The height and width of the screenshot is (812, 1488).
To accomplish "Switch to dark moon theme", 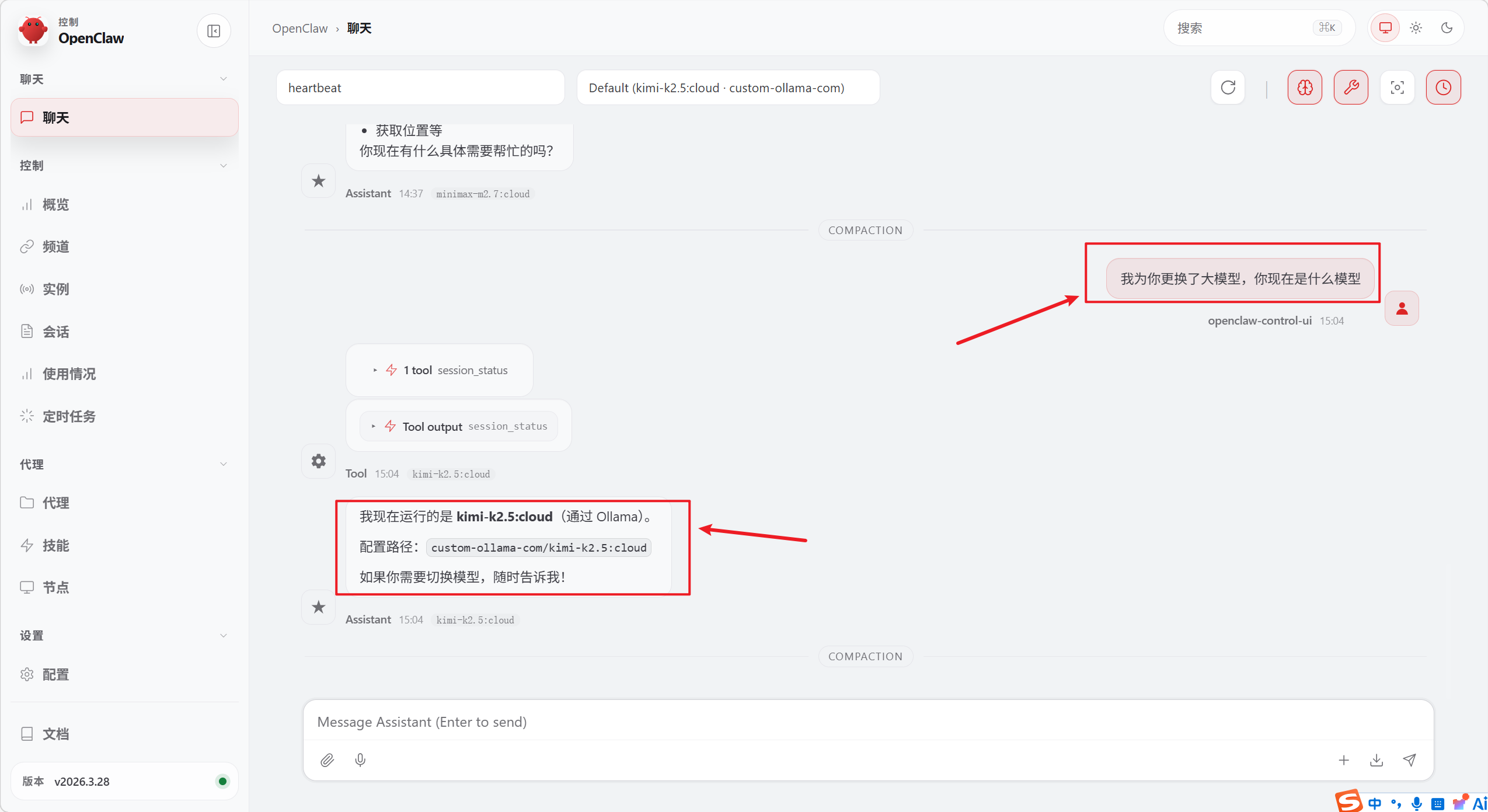I will click(1447, 28).
